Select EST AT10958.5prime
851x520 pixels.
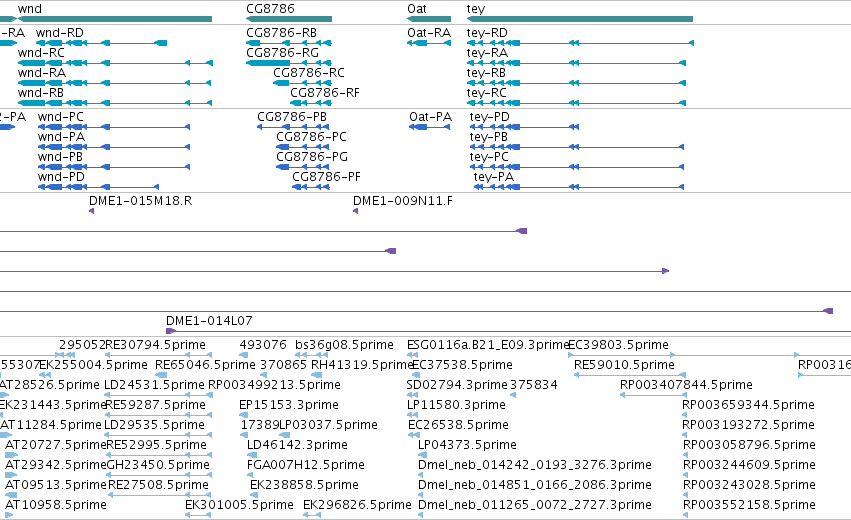pyautogui.click(x=56, y=505)
